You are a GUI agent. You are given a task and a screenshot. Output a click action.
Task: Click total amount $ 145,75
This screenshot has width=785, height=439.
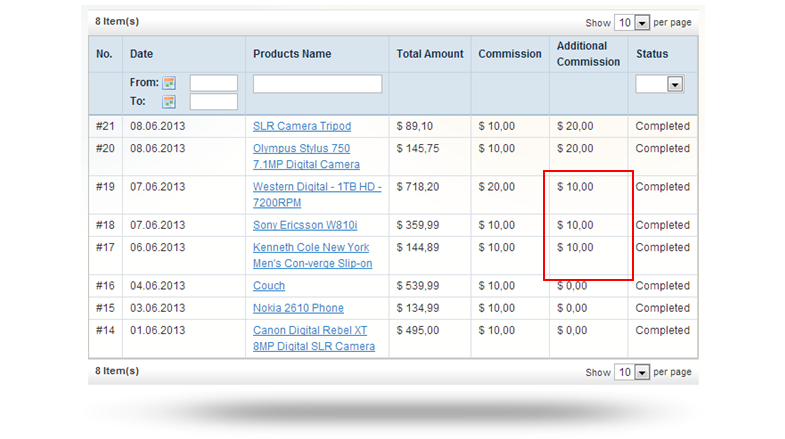tap(418, 149)
